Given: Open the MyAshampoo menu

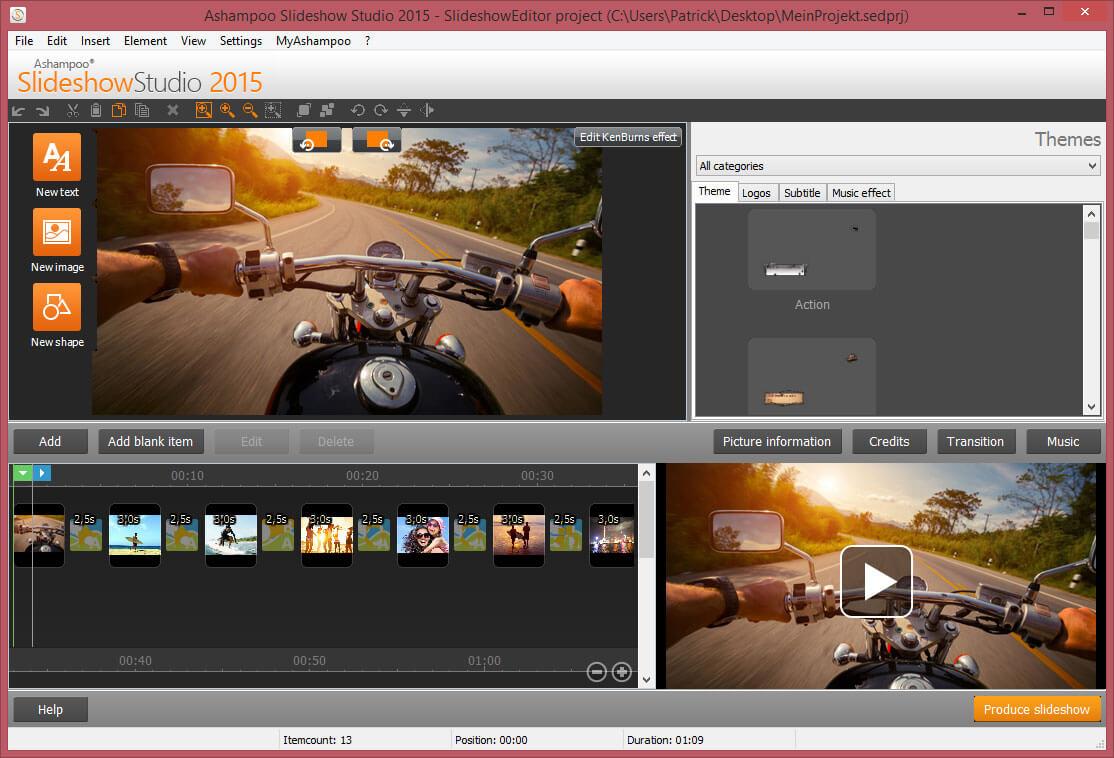Looking at the screenshot, I should coord(313,40).
